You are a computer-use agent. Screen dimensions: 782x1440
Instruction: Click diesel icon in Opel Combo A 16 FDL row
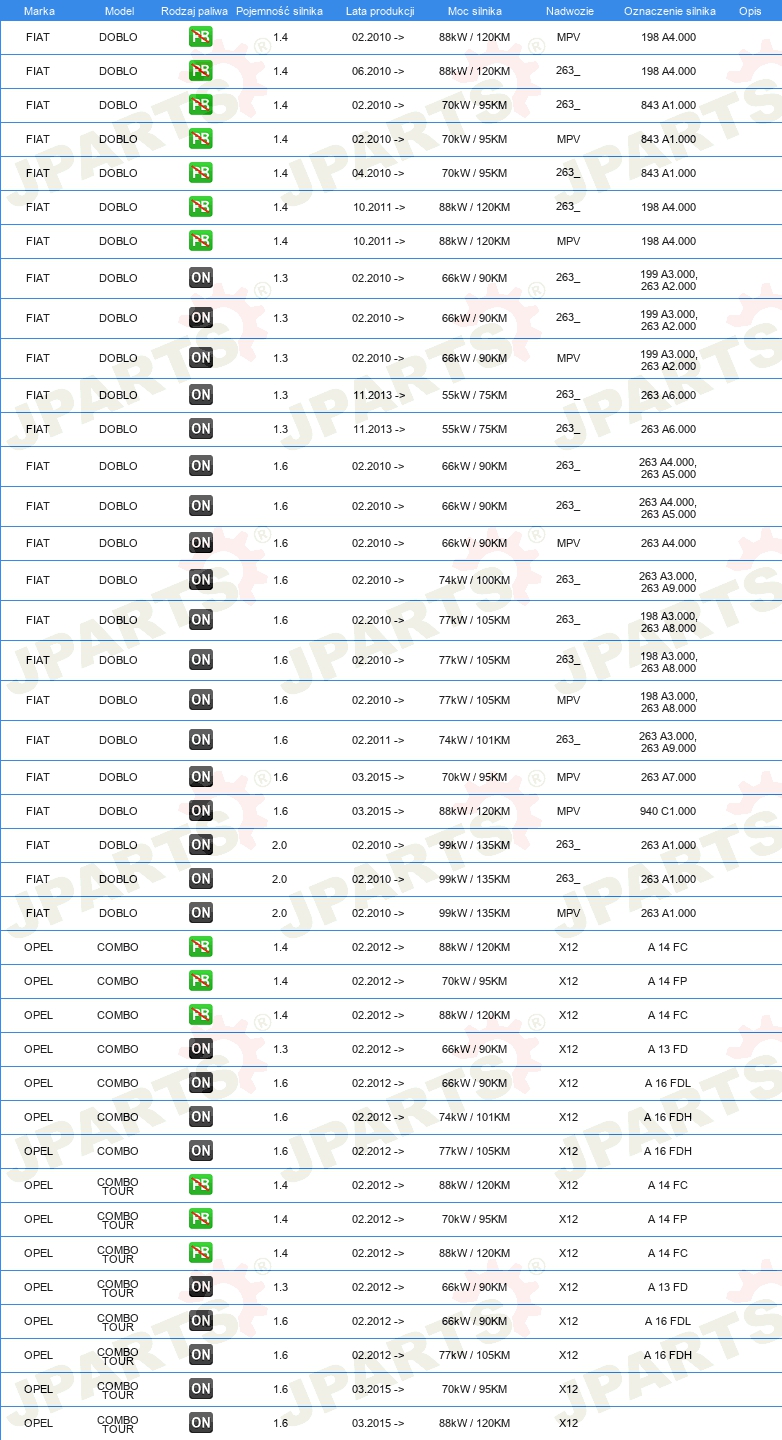tap(200, 1083)
